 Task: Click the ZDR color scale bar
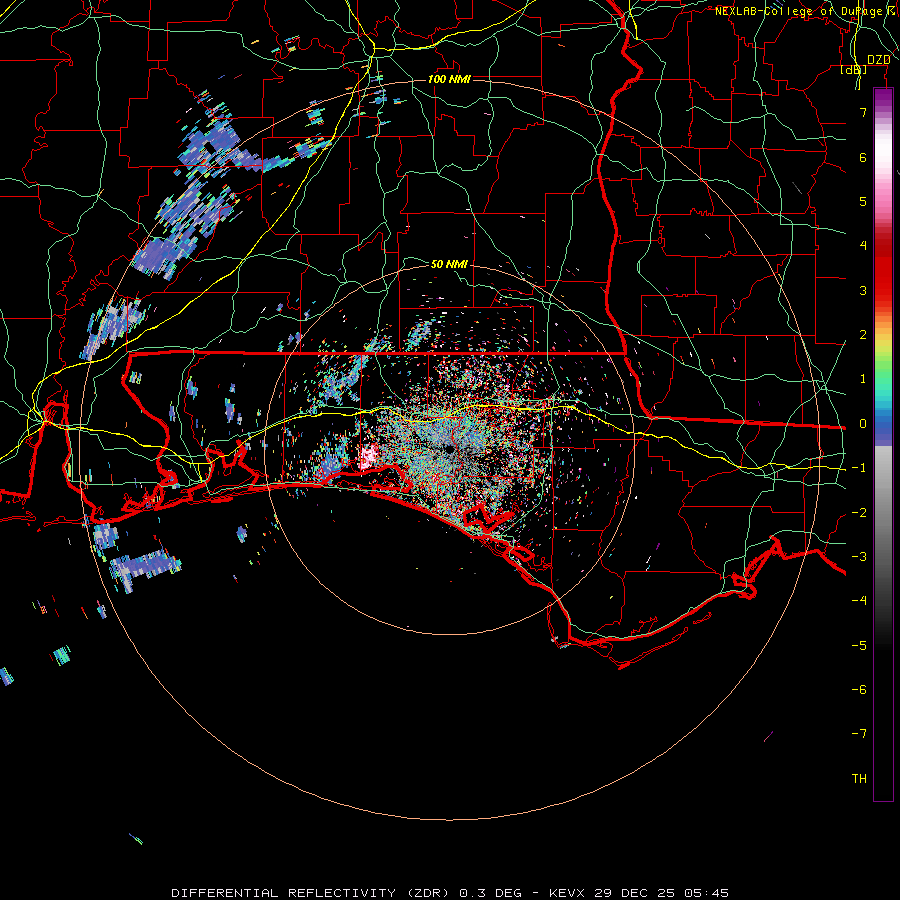pos(883,444)
